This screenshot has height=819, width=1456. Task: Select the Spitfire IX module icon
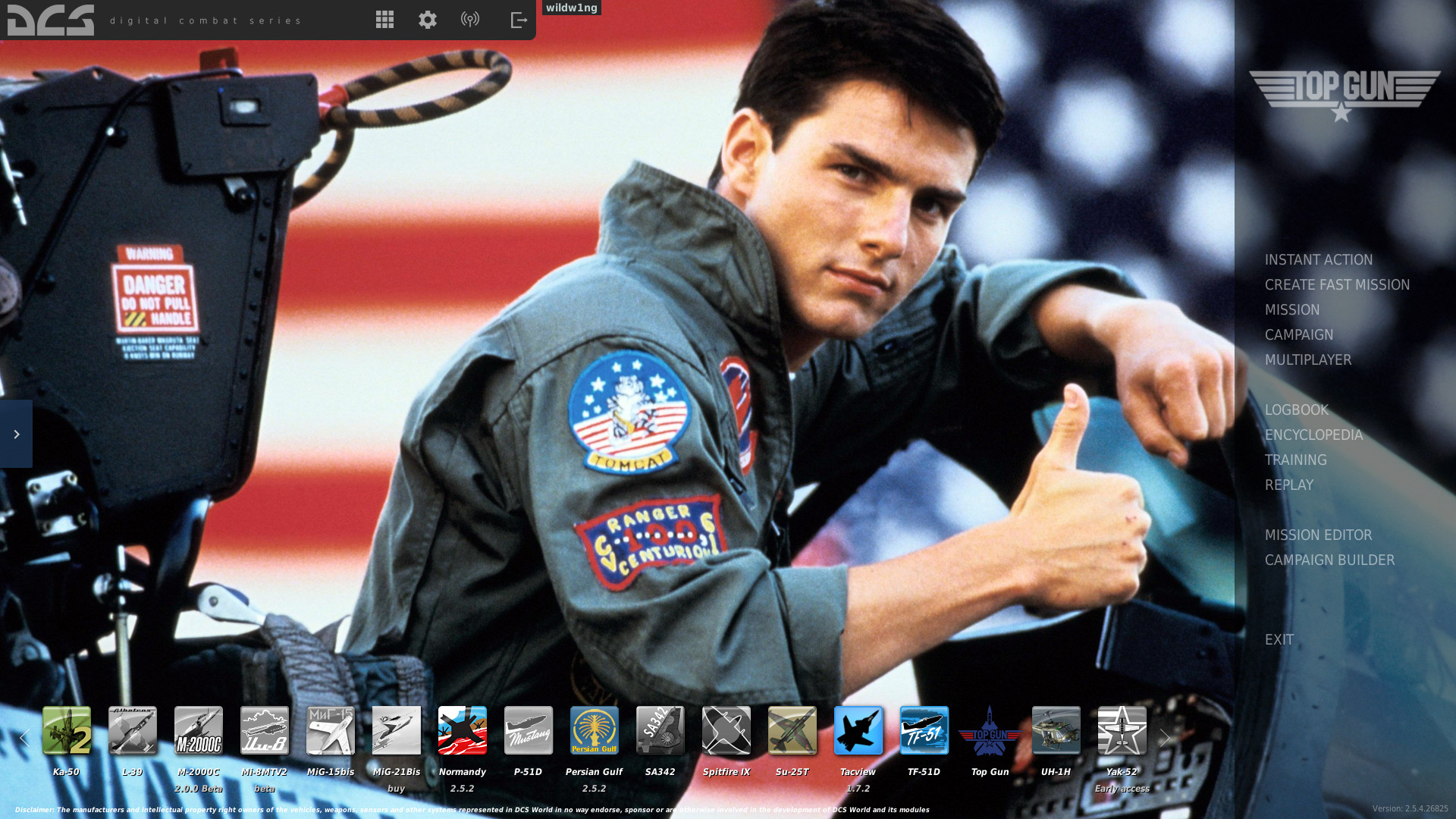(726, 730)
